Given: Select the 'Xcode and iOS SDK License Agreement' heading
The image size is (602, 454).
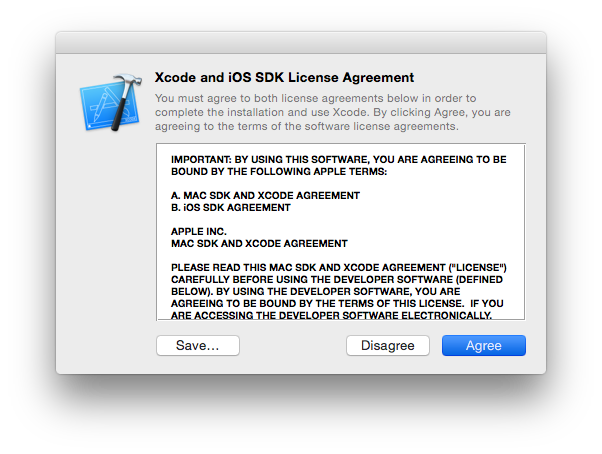Looking at the screenshot, I should [284, 78].
